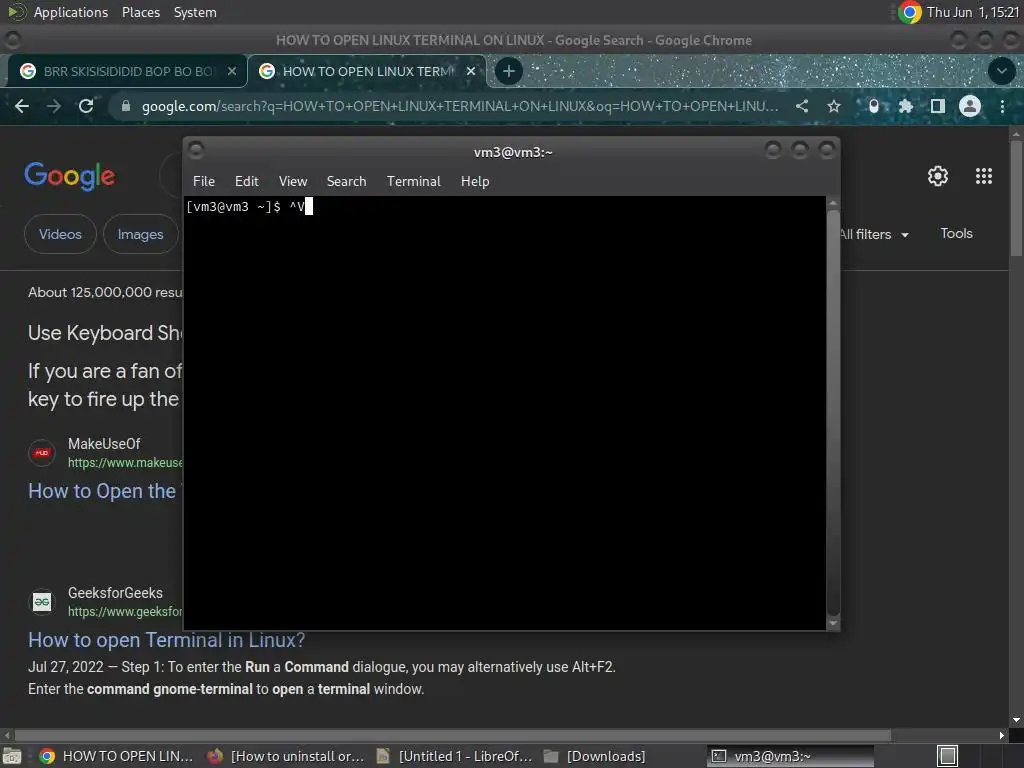Viewport: 1024px width, 768px height.
Task: Switch to vm3@vm3:~ terminal in taskbar
Action: 790,756
